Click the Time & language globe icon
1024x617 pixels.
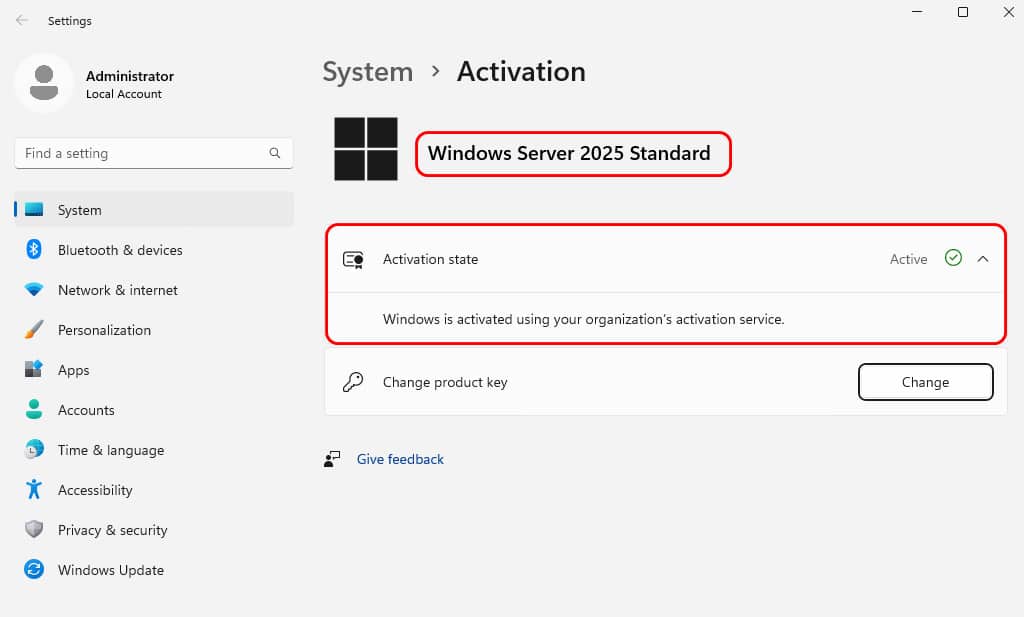34,449
